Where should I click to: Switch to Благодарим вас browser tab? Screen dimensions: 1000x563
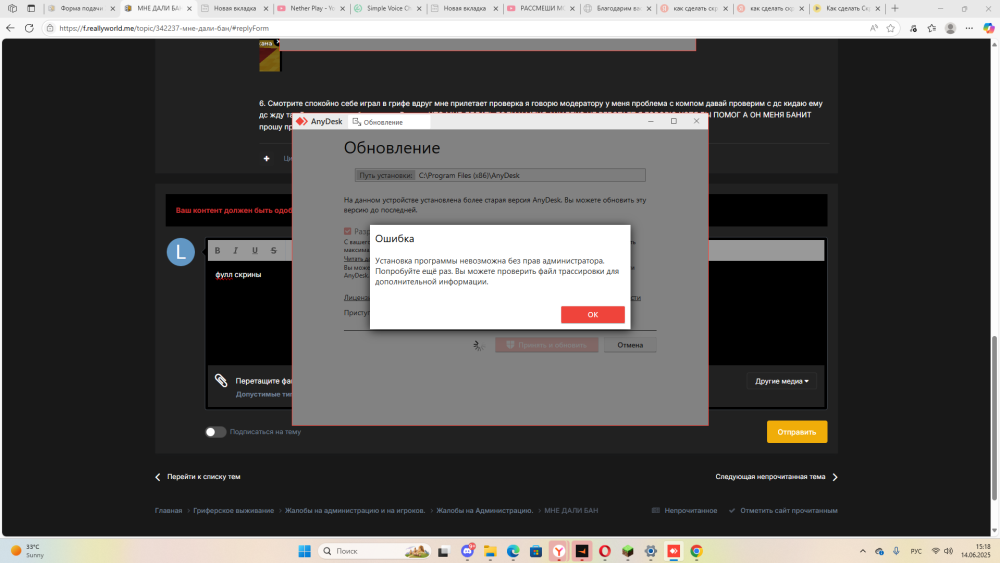click(617, 8)
